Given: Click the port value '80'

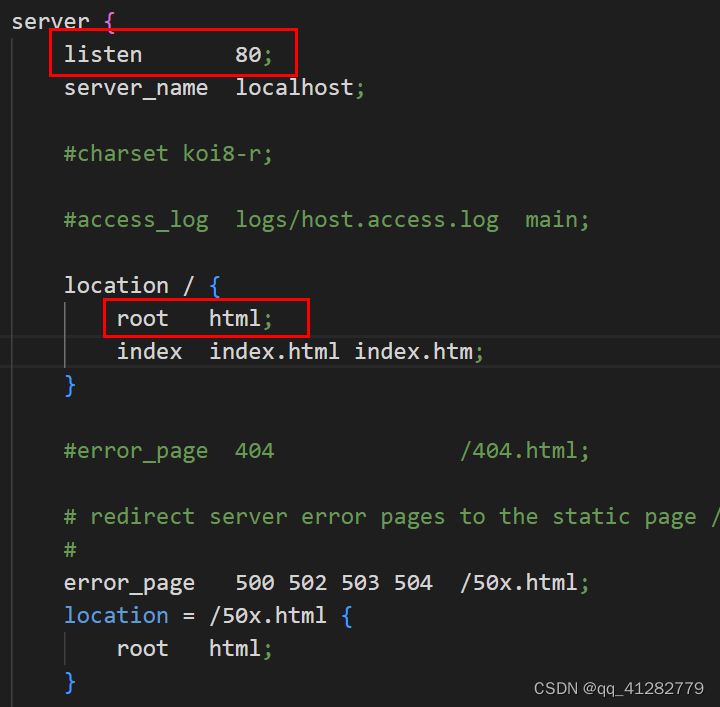Looking at the screenshot, I should tap(248, 54).
